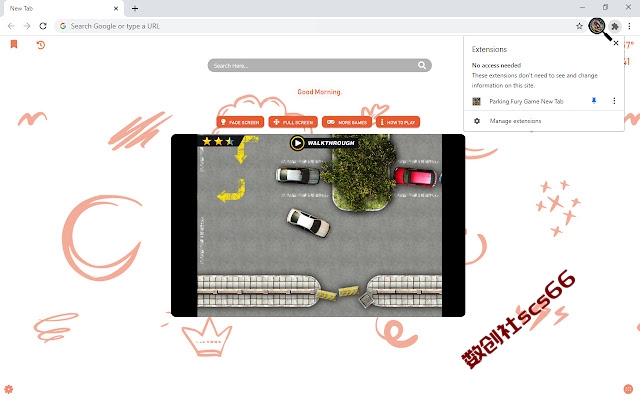The image size is (640, 400).
Task: Click the gear icon beside Manage extensions
Action: coord(477,121)
